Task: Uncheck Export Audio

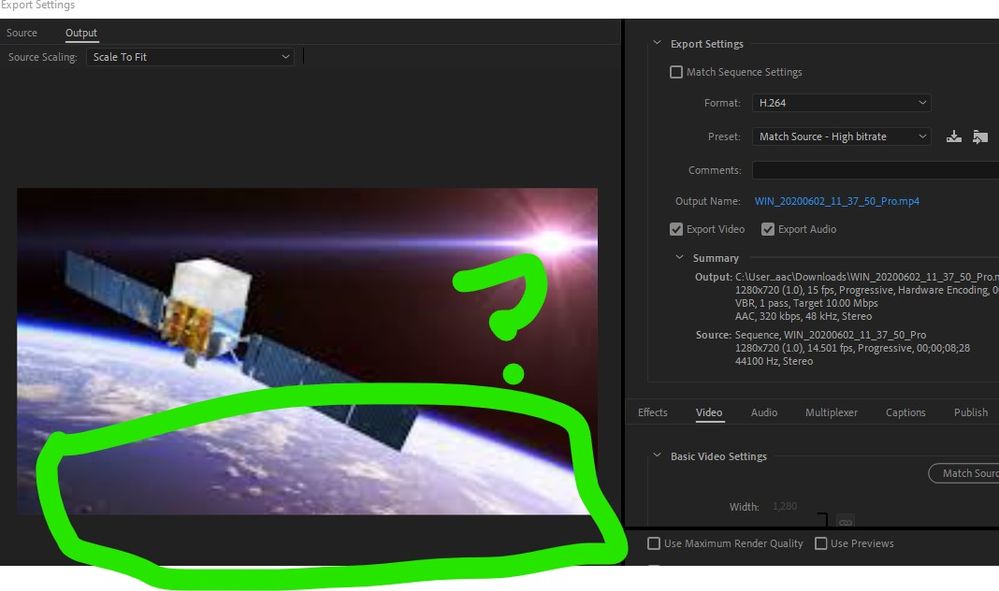Action: pyautogui.click(x=768, y=229)
